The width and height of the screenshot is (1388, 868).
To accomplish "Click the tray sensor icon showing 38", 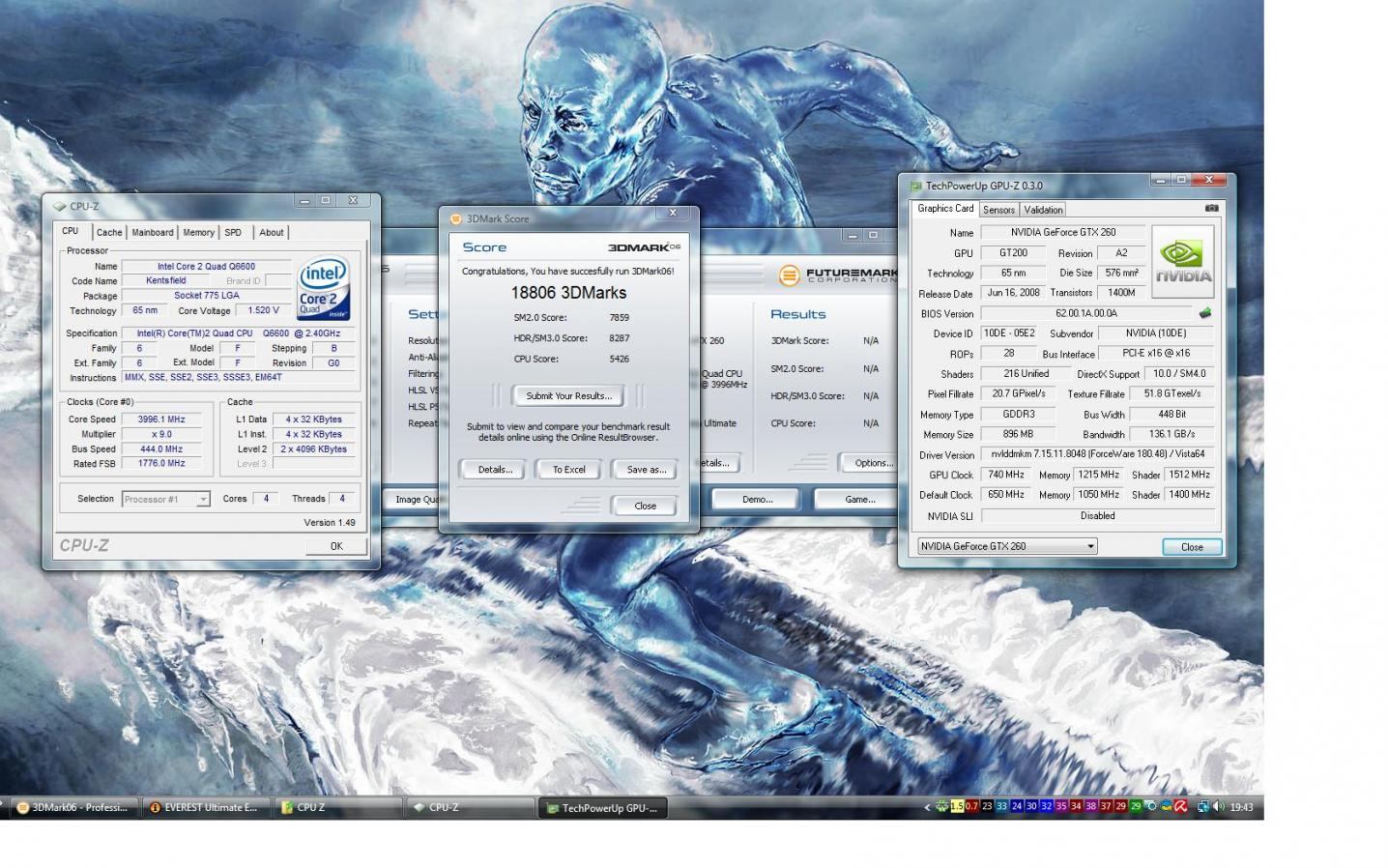I will [1091, 806].
